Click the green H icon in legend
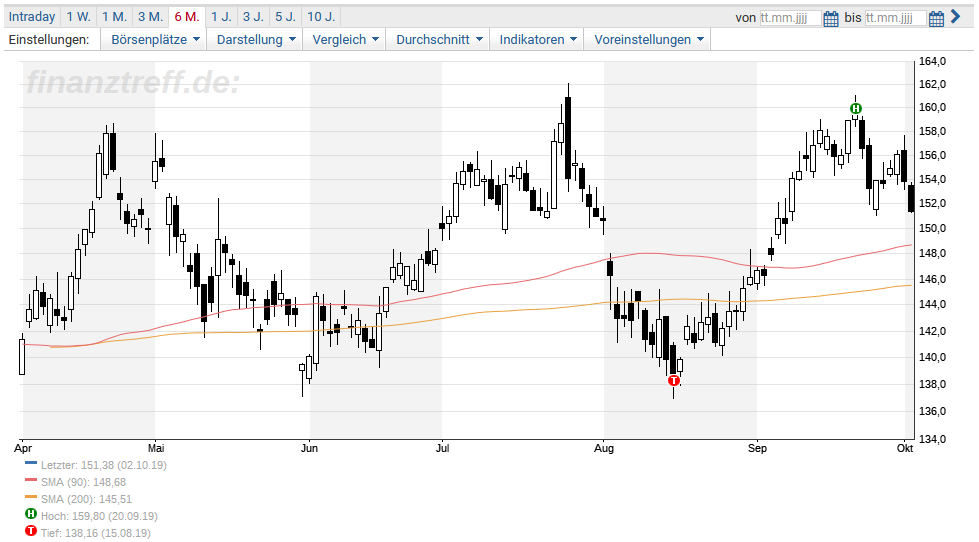 31,514
